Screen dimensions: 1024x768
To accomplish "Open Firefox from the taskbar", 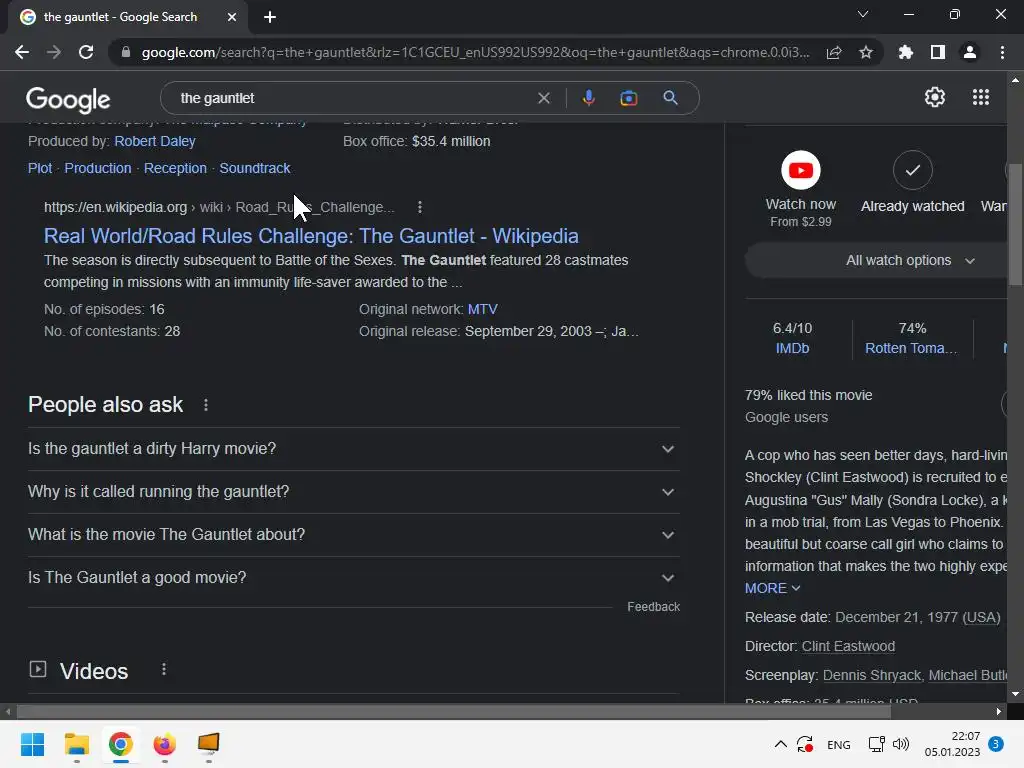I will click(x=165, y=744).
